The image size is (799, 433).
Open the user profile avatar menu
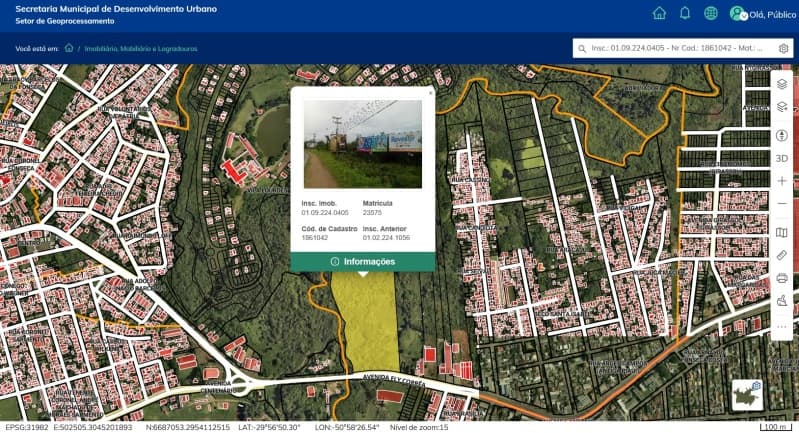click(x=738, y=14)
